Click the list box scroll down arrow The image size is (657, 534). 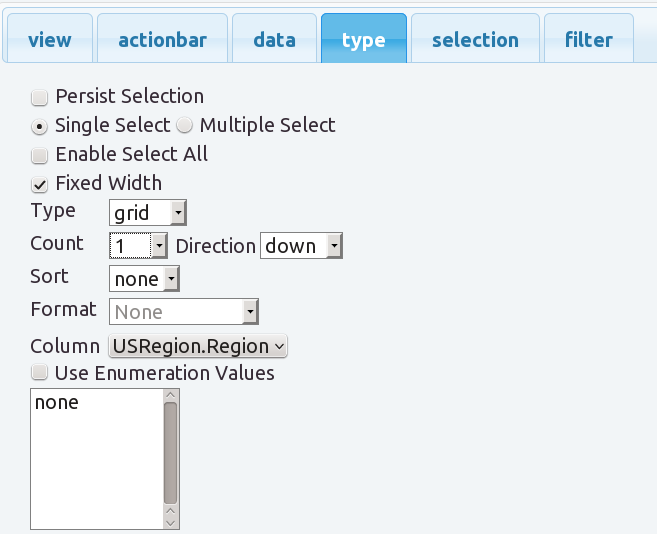pyautogui.click(x=170, y=521)
